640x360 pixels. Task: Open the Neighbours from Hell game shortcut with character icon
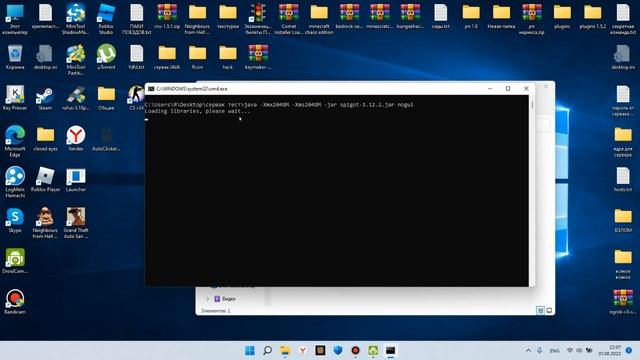click(x=45, y=222)
